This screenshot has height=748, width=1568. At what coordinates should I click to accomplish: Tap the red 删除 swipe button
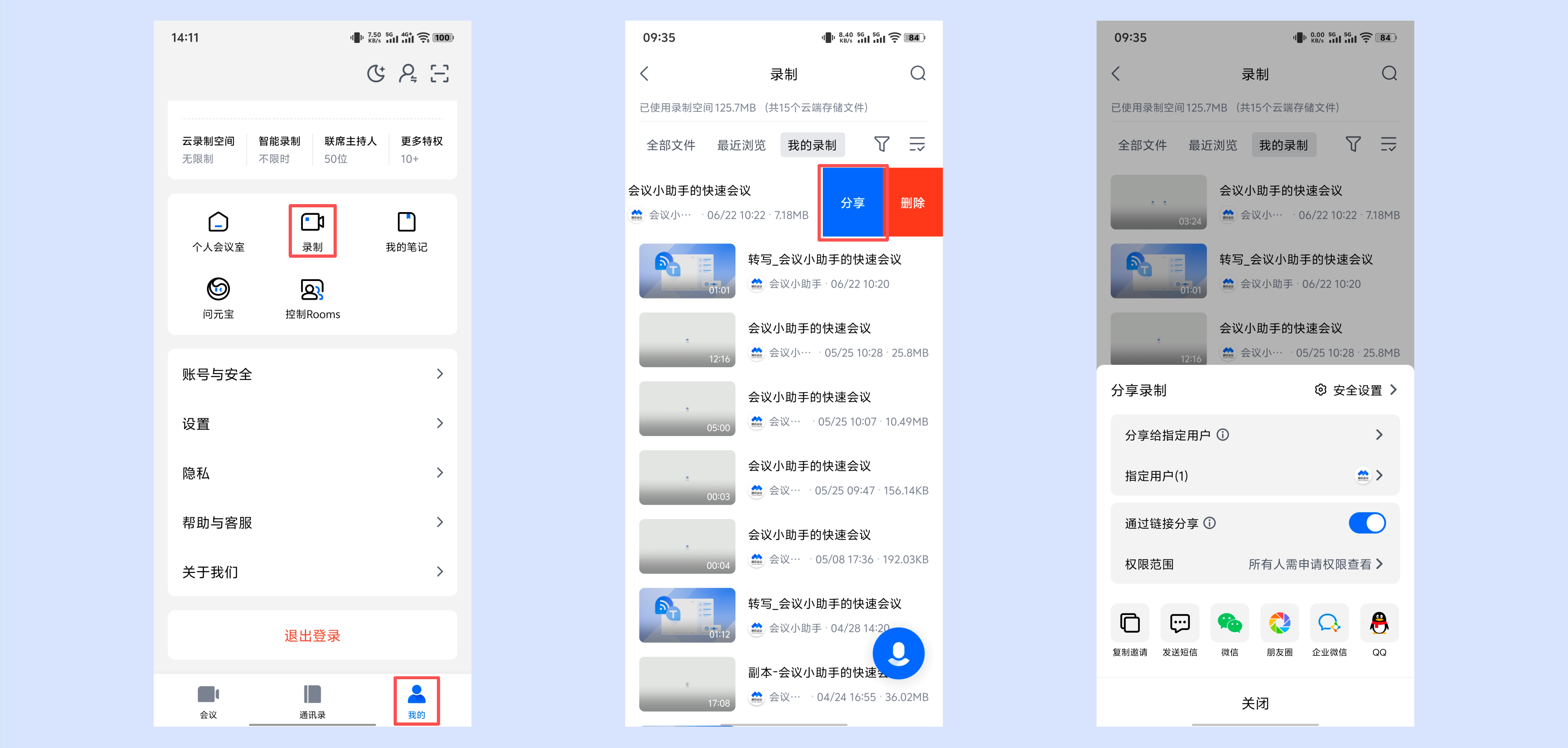913,202
